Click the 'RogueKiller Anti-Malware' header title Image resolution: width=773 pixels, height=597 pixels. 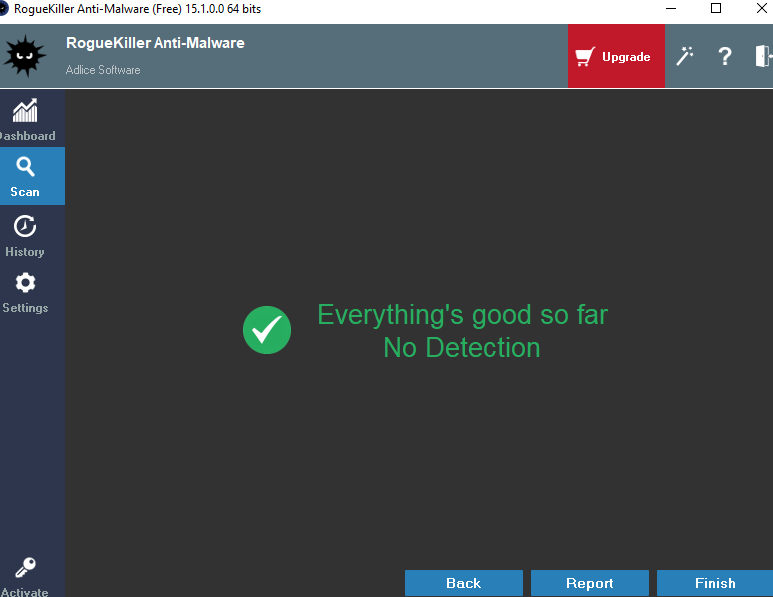coord(155,43)
